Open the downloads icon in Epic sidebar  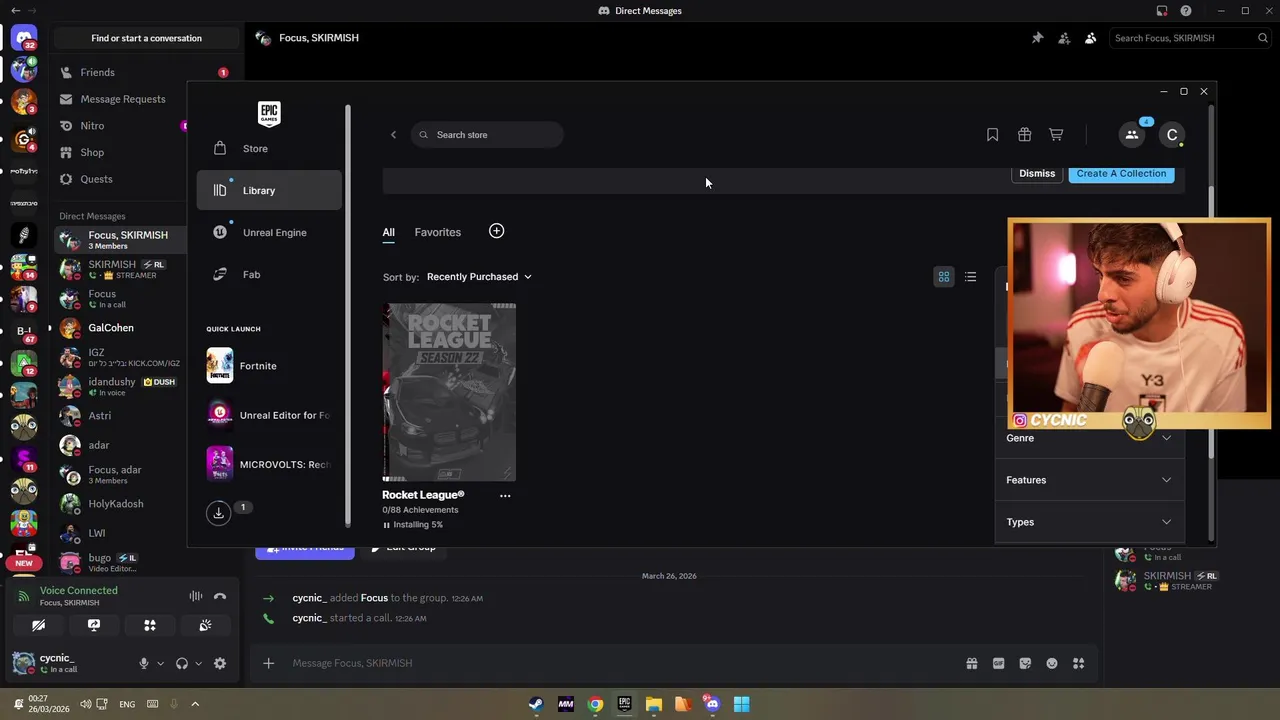[218, 512]
